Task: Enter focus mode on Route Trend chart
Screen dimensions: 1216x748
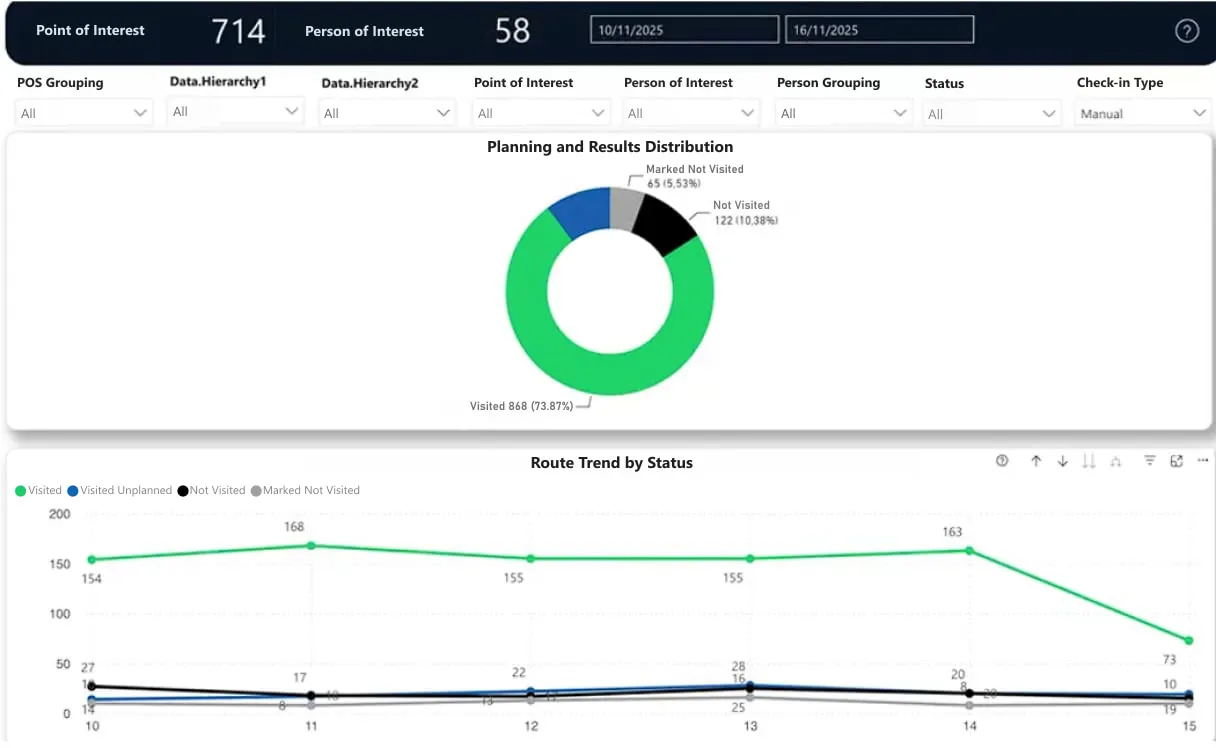Action: [x=1177, y=461]
